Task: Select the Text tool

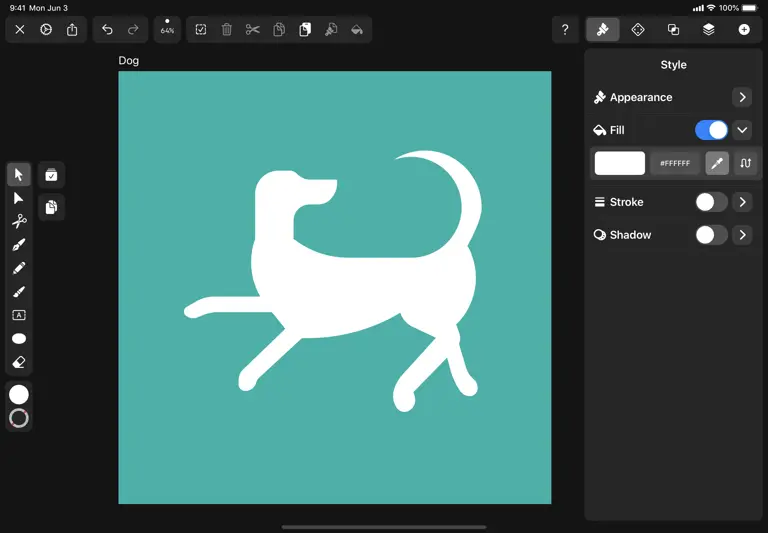Action: click(19, 315)
